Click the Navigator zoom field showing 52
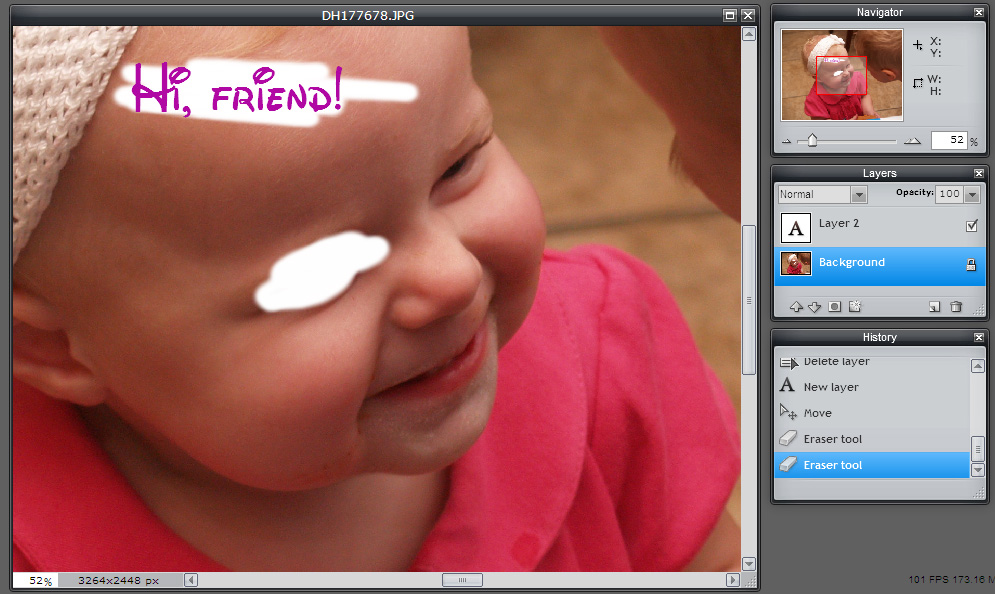 tap(949, 140)
